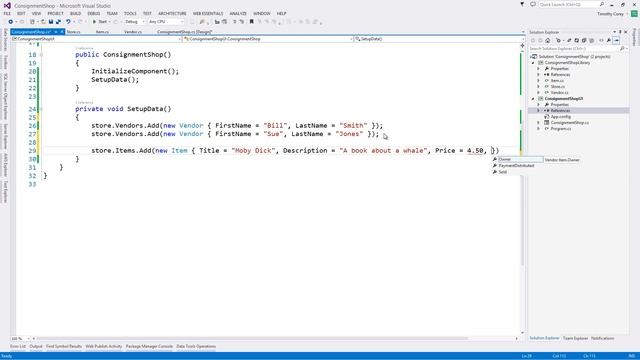Start debugging with the Start button

click(100, 22)
